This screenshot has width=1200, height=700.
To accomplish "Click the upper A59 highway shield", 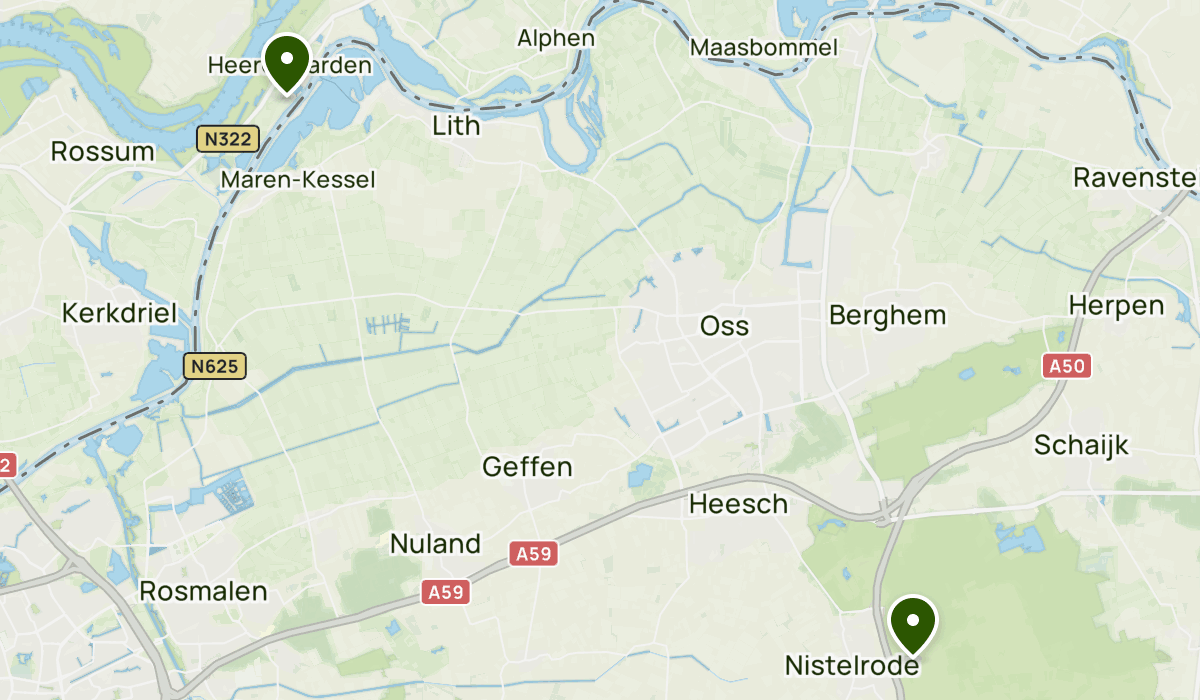I will 533,554.
